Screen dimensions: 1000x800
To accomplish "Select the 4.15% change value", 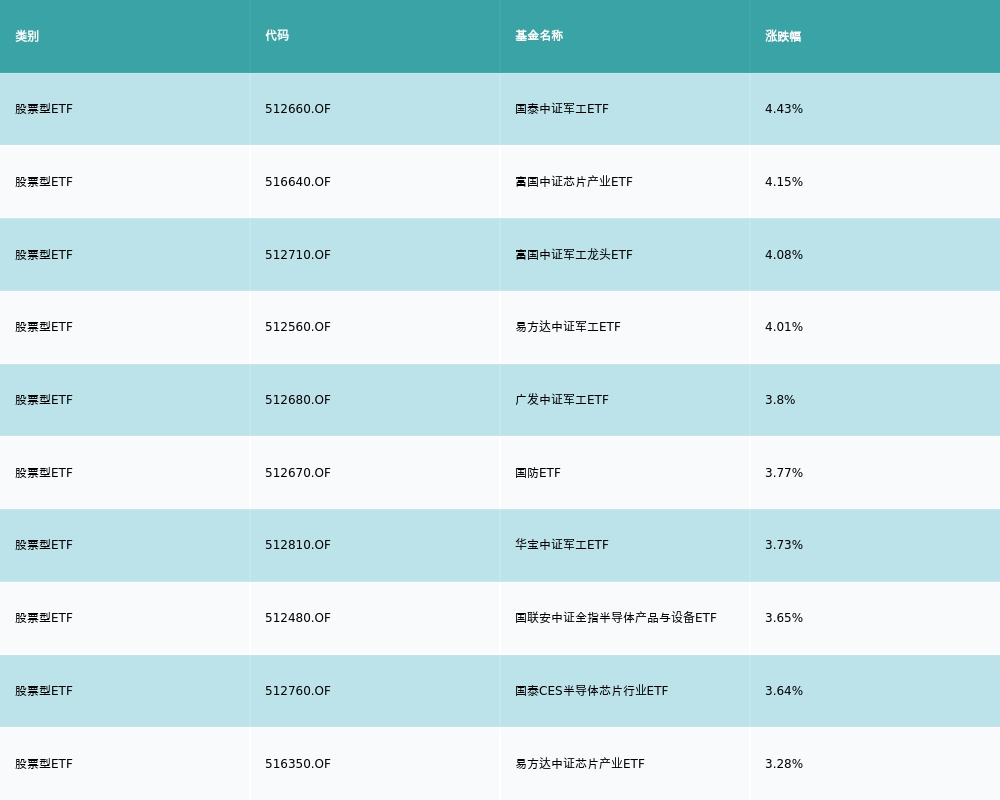I will tap(784, 182).
